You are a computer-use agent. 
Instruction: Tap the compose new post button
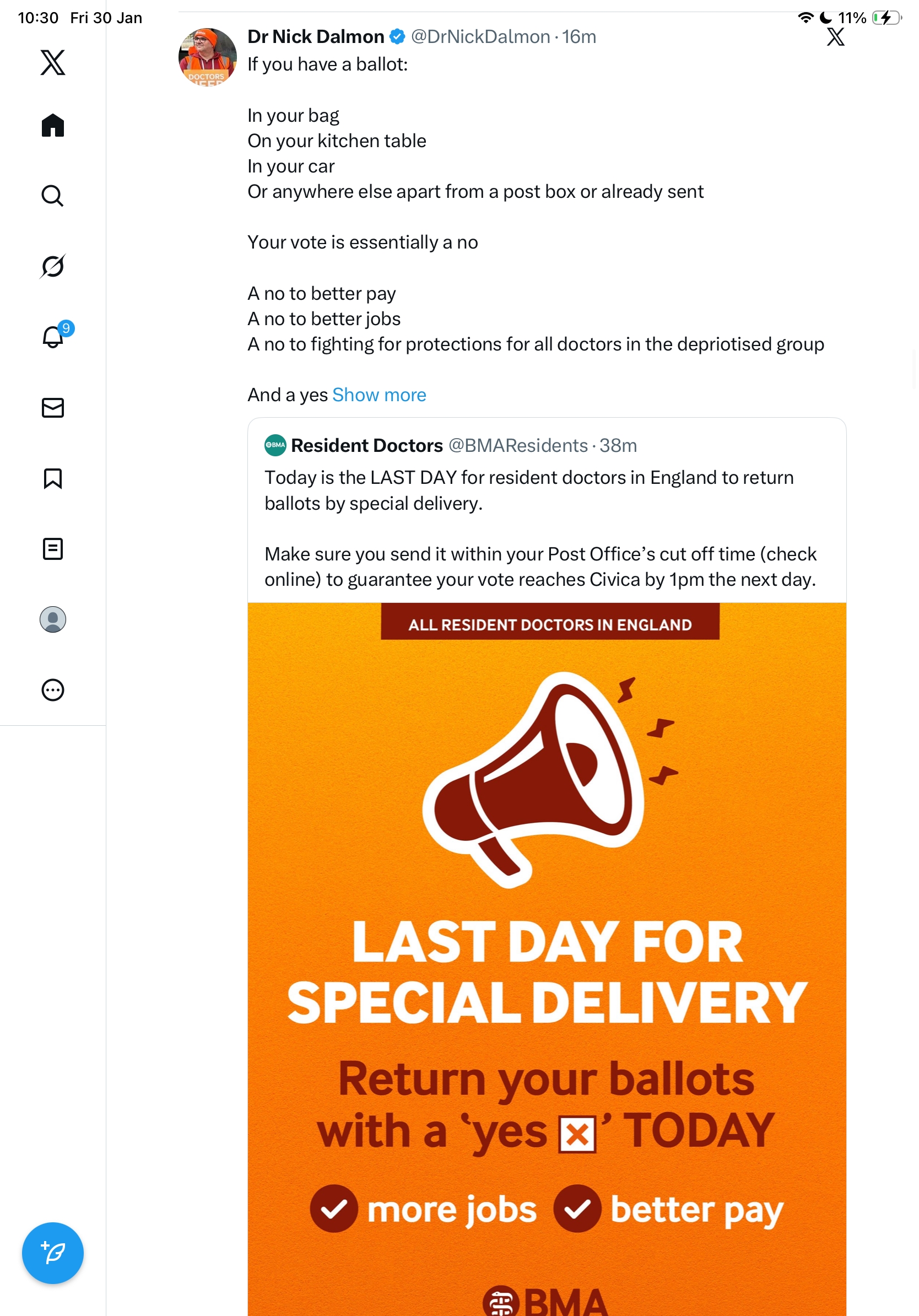(x=53, y=1253)
